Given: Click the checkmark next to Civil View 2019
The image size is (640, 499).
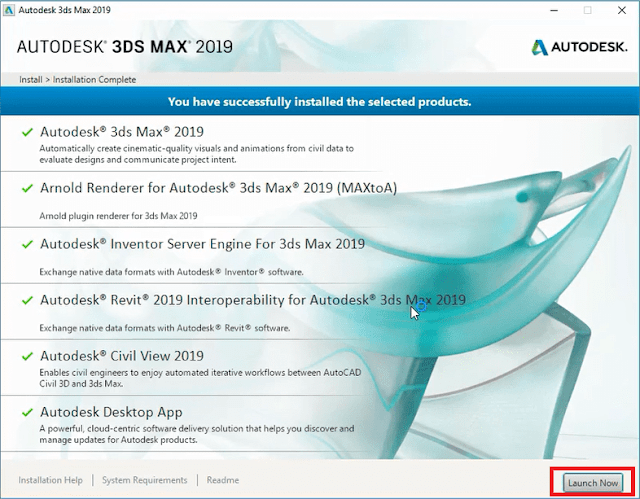Looking at the screenshot, I should (27, 356).
